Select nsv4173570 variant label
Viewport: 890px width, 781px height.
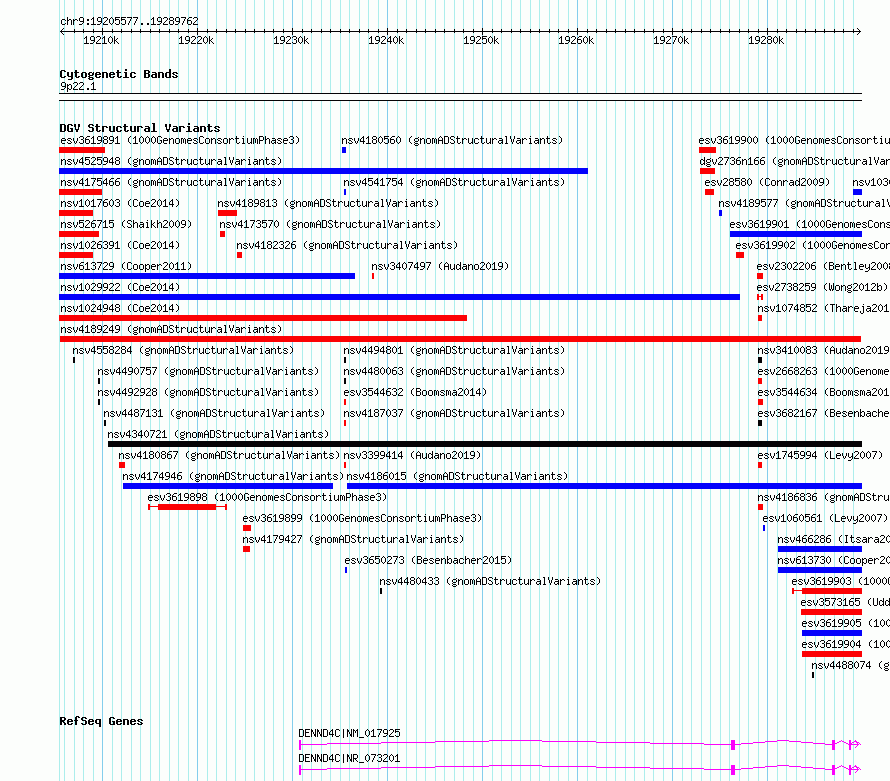pyautogui.click(x=330, y=224)
